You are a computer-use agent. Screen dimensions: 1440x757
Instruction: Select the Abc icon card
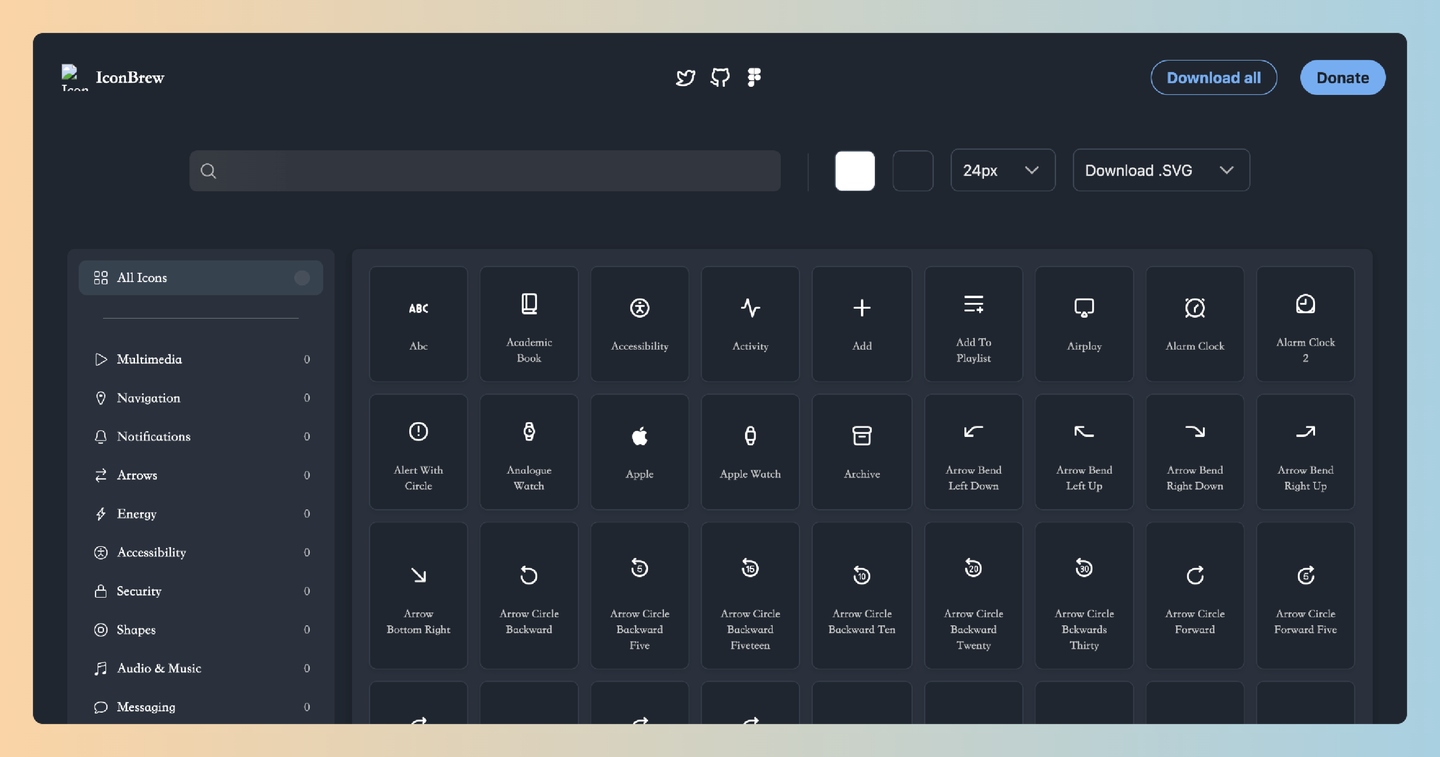tap(418, 324)
